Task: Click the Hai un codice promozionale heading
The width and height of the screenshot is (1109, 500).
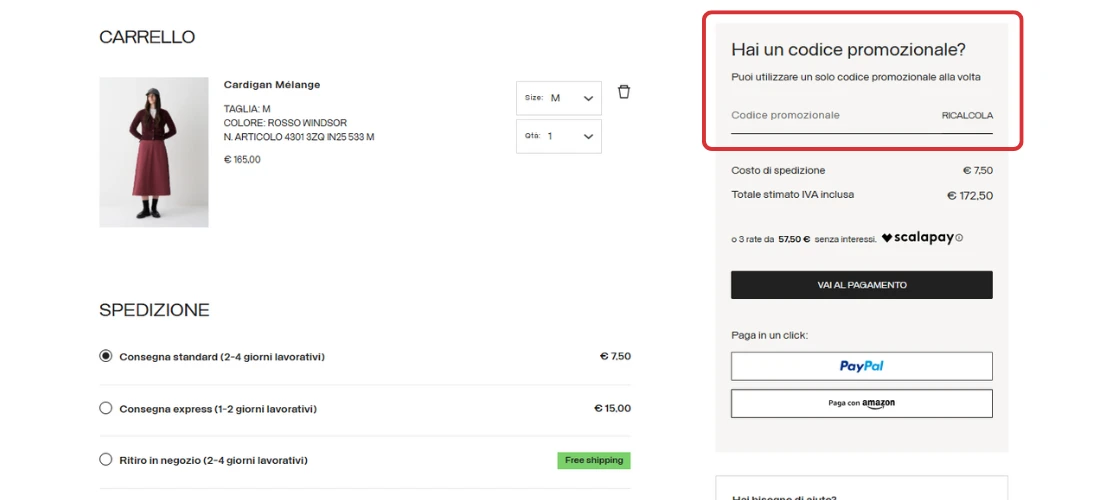Action: pos(848,50)
